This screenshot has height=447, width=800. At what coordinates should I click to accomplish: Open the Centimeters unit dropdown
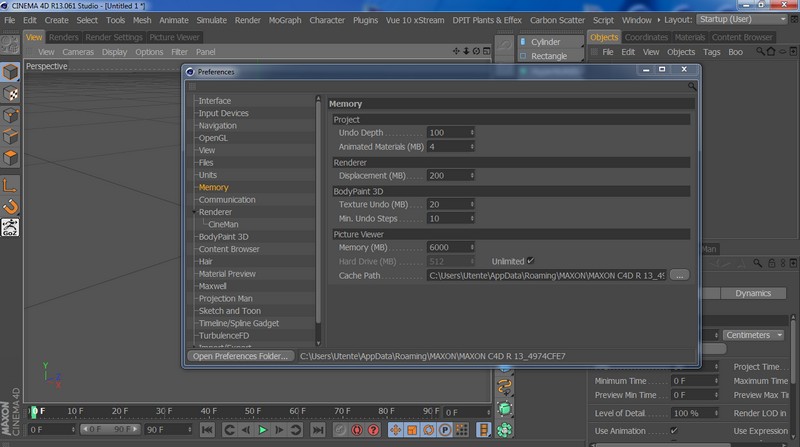tap(754, 335)
